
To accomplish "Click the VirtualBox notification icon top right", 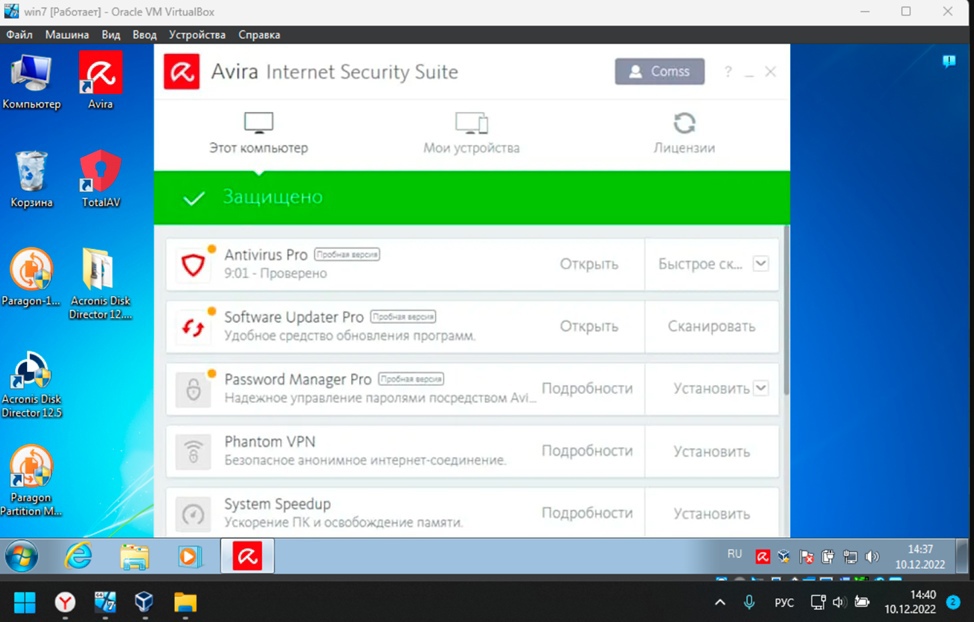I will [x=949, y=61].
